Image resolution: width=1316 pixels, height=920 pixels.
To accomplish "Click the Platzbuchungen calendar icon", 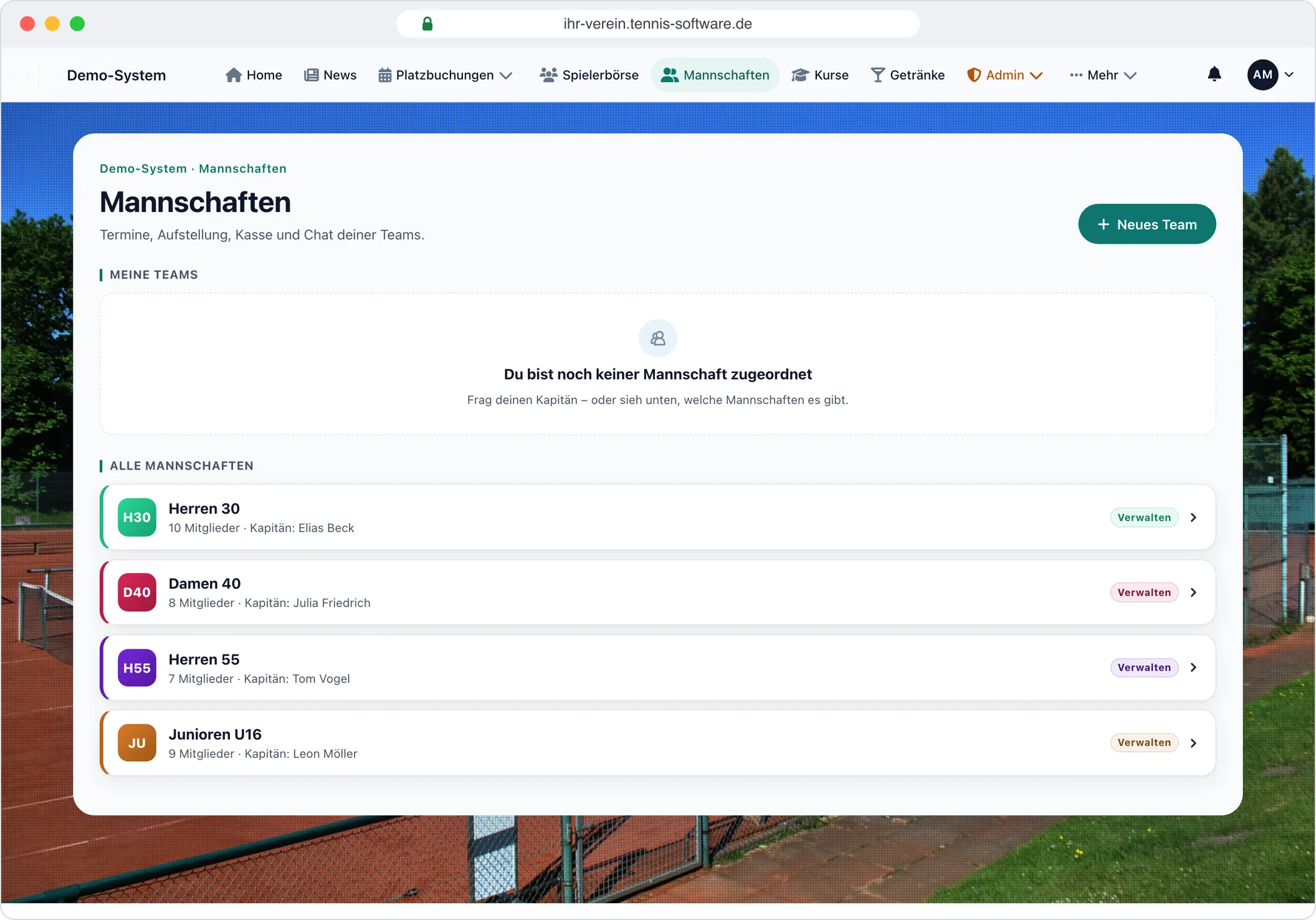I will pos(385,75).
